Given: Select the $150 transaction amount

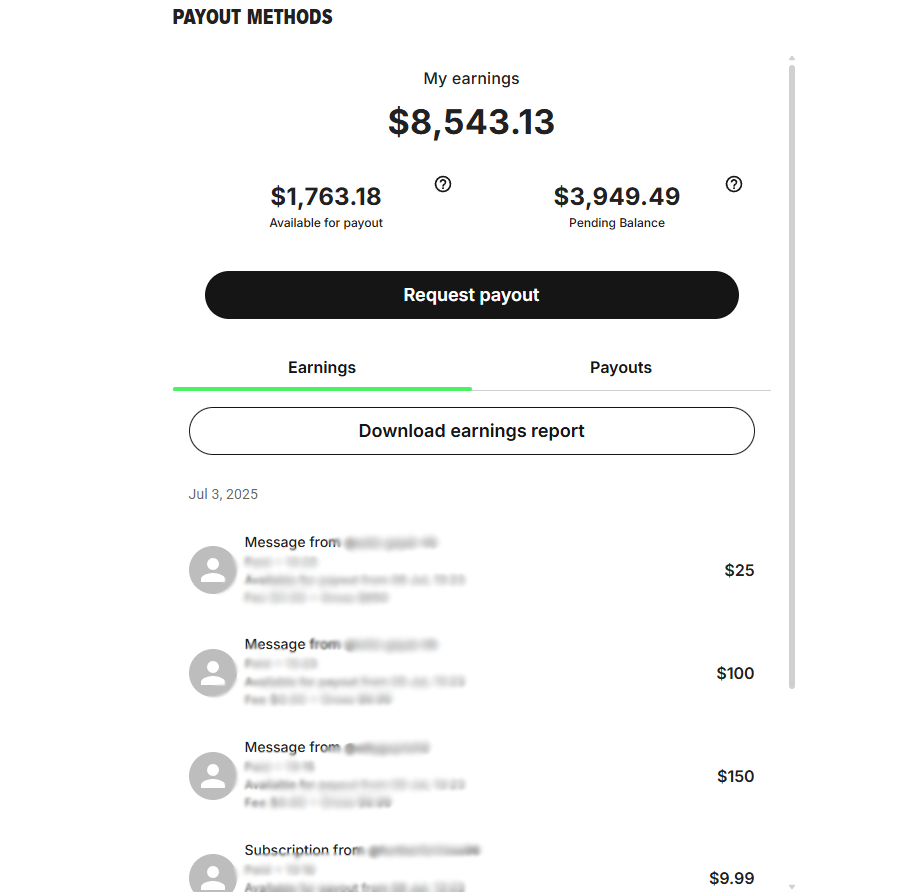Looking at the screenshot, I should (735, 776).
